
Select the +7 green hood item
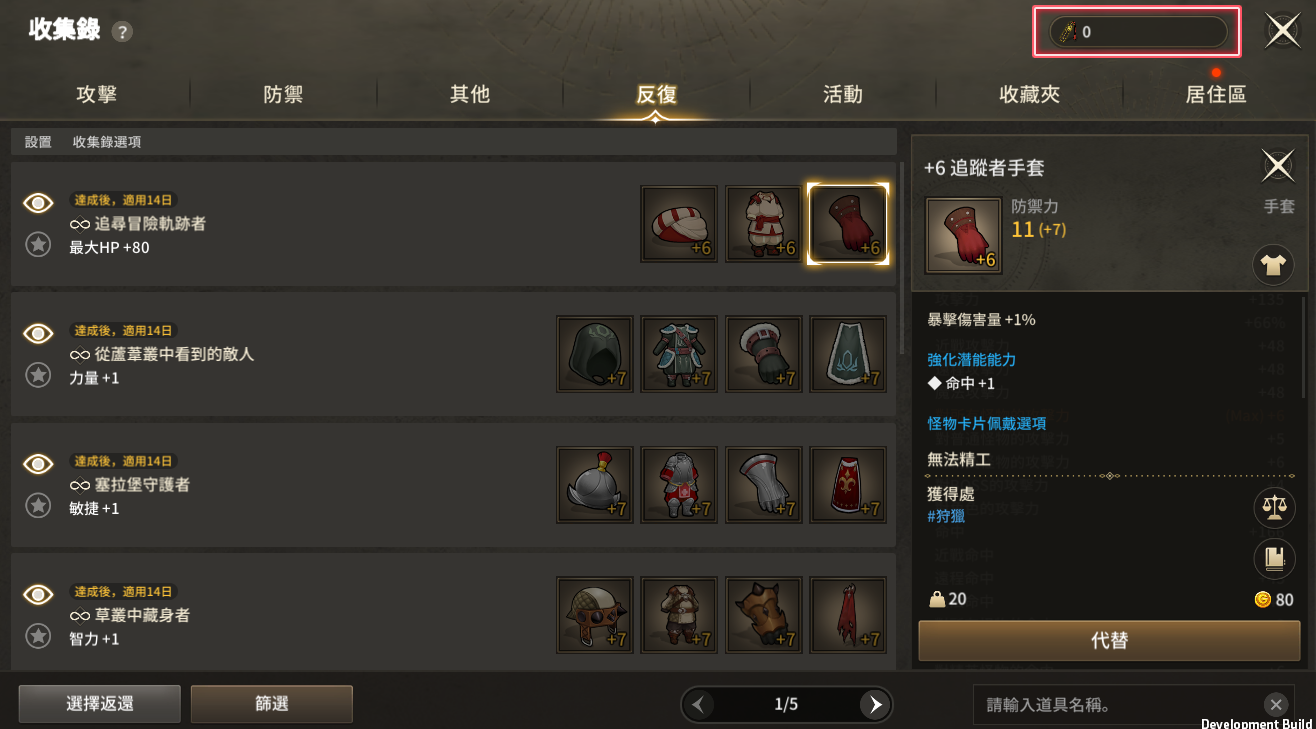click(595, 354)
